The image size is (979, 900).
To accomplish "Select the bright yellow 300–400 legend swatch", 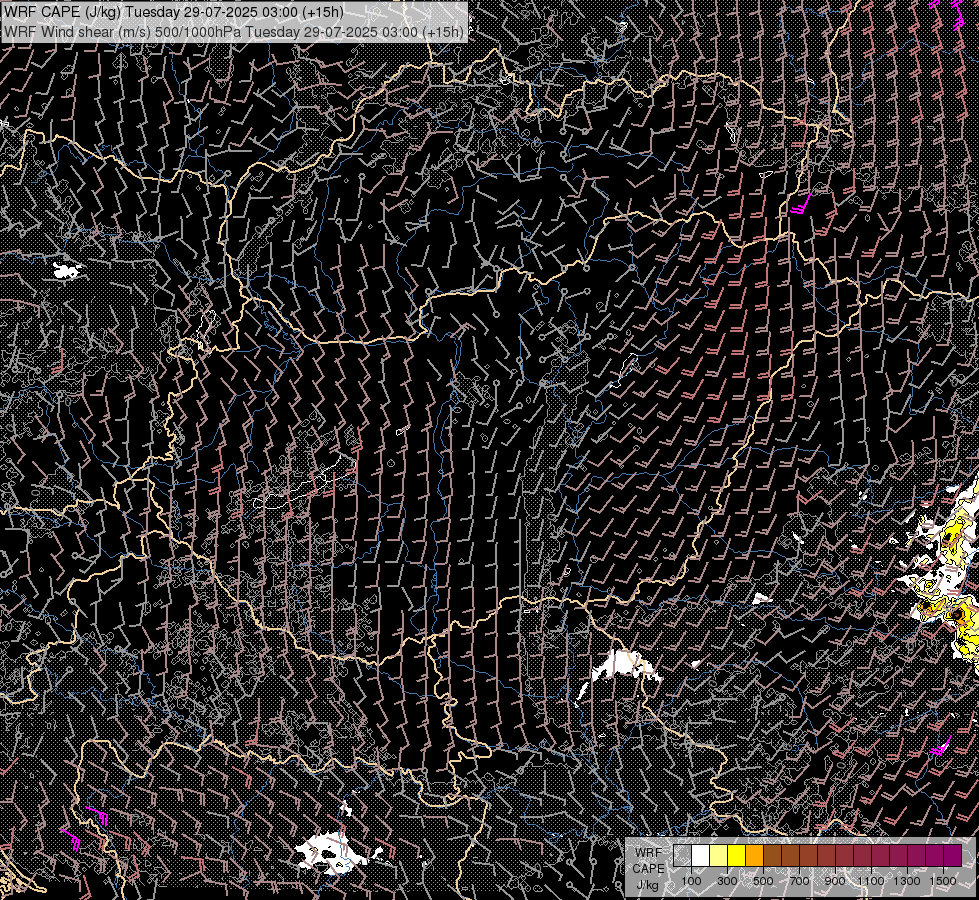I will pos(737,855).
